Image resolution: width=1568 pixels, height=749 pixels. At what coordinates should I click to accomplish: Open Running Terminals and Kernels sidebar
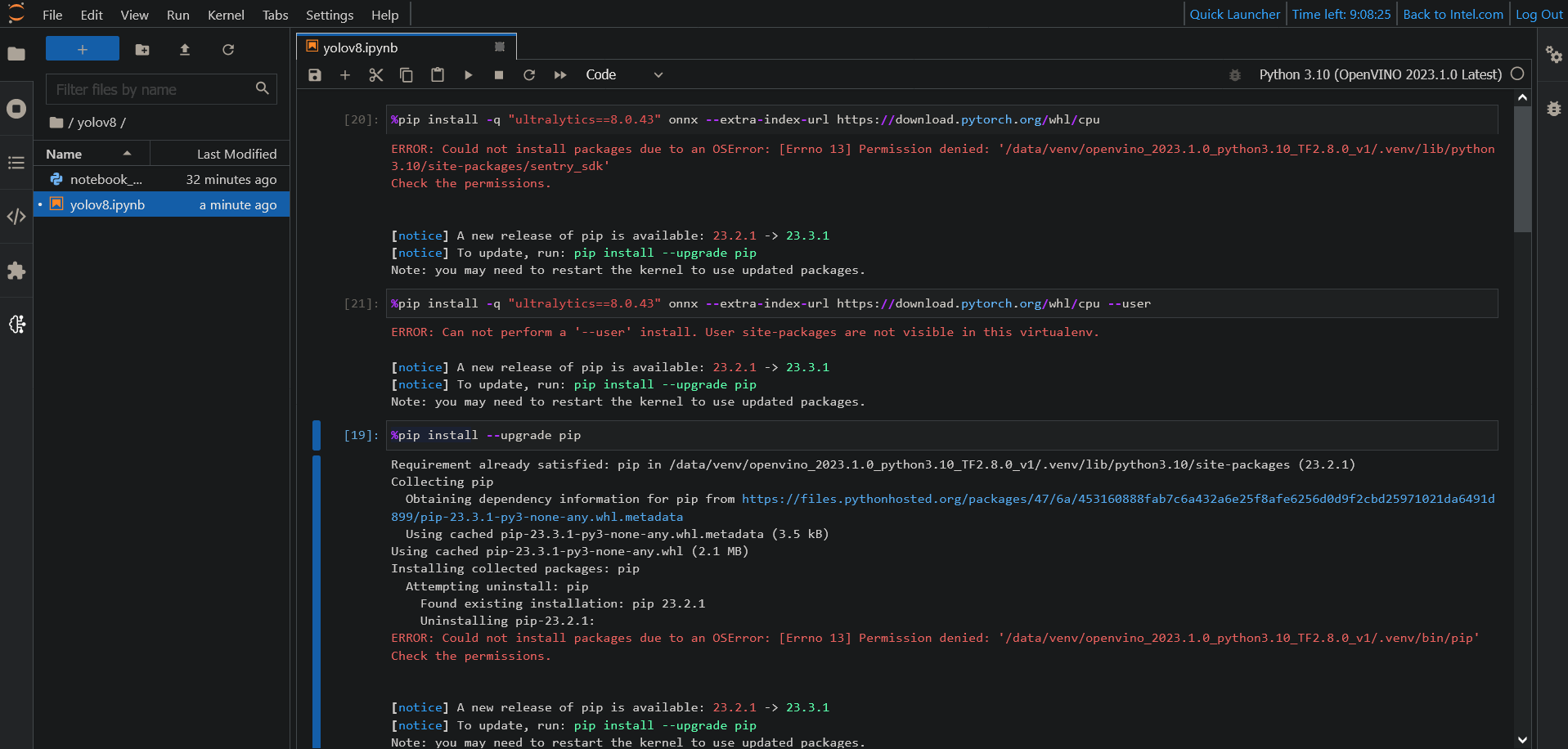(16, 109)
